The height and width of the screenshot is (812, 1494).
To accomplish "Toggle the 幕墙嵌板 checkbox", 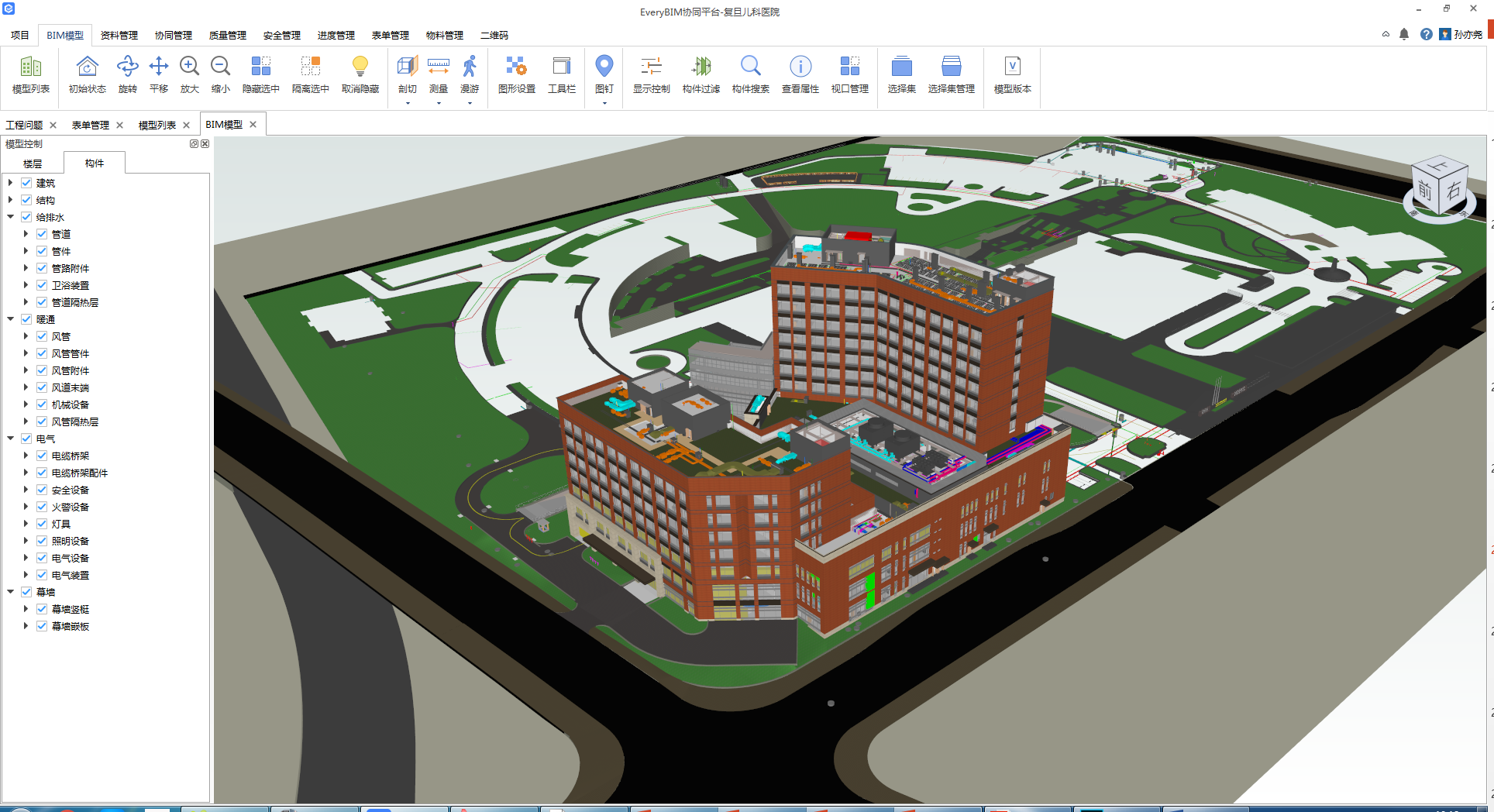I will click(42, 626).
